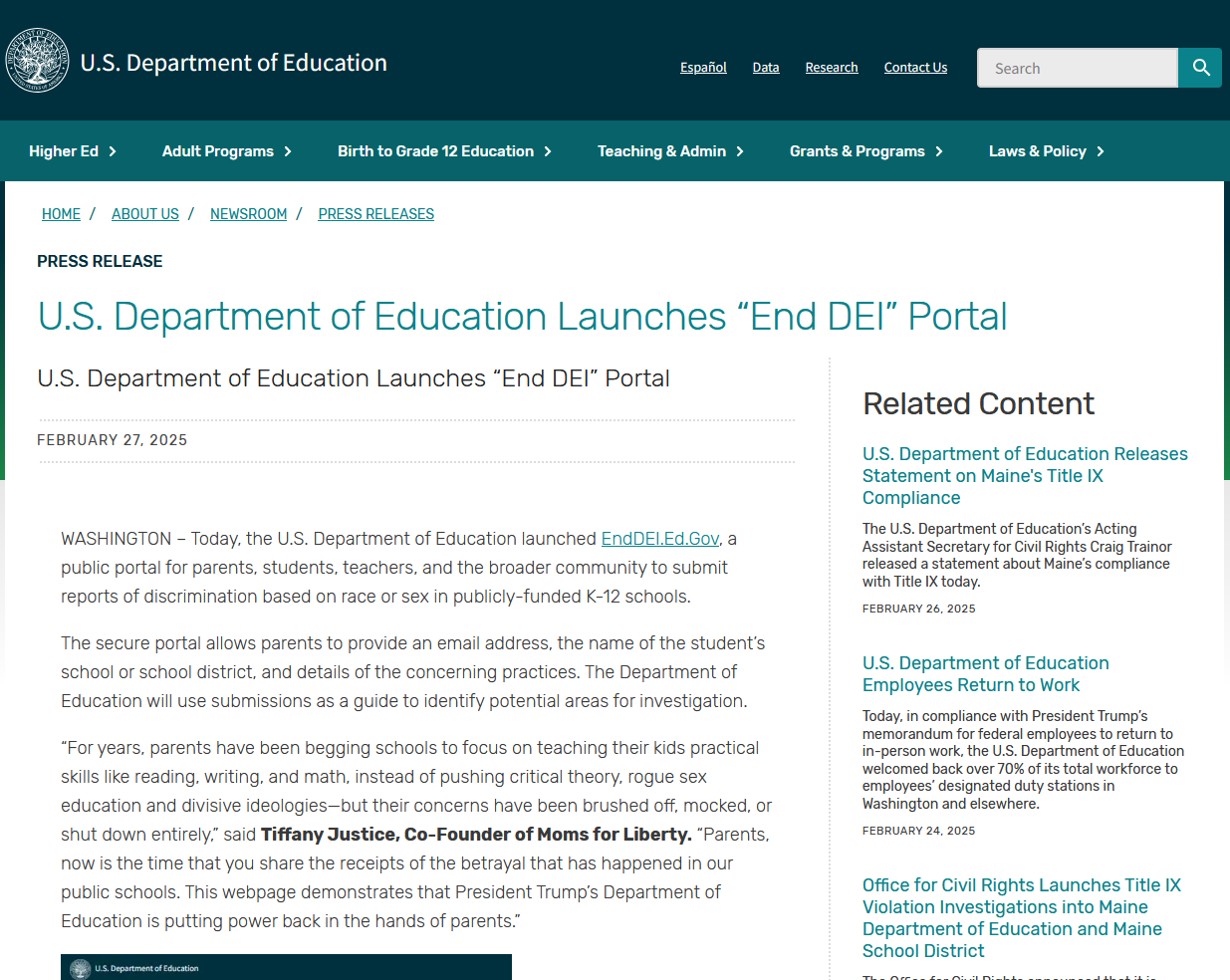The image size is (1230, 980).
Task: Click the magnifying glass search button
Action: coord(1200,68)
